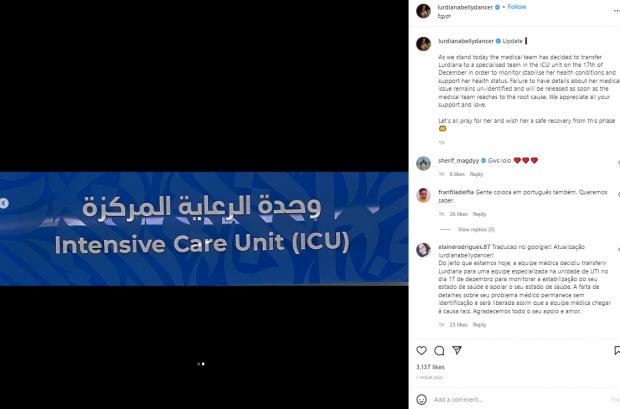620x409 pixels.
Task: Share post via paper plane icon
Action: pos(457,350)
